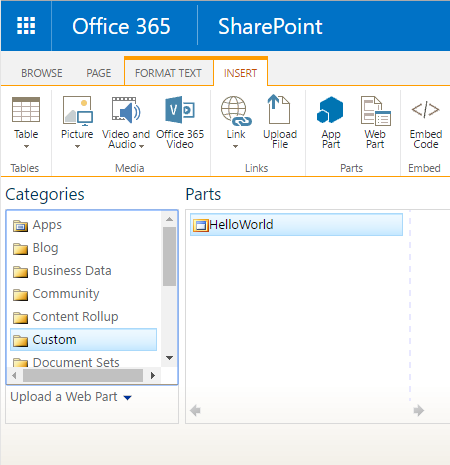Screen dimensions: 450x465
Task: Click the Categories horizontal scroll left arrow
Action: (x=14, y=376)
